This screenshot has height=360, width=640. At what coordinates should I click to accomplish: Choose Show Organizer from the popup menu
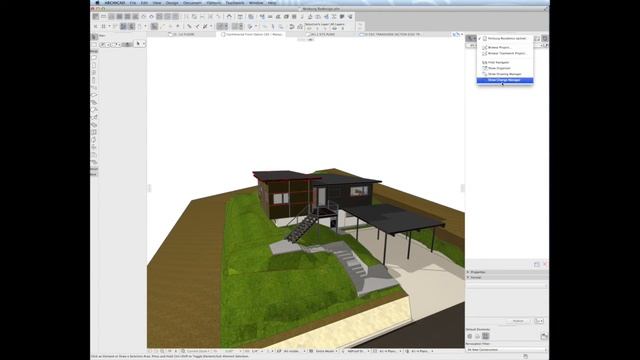point(505,68)
